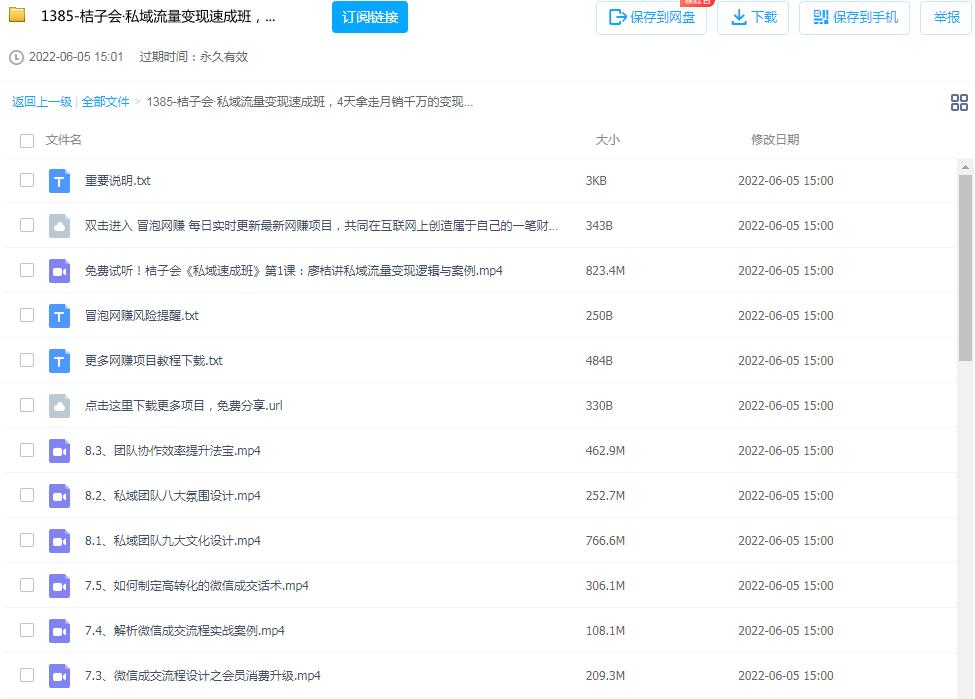Open the 双击进入 冒泡网赚 file name
The image size is (975, 699).
(321, 226)
